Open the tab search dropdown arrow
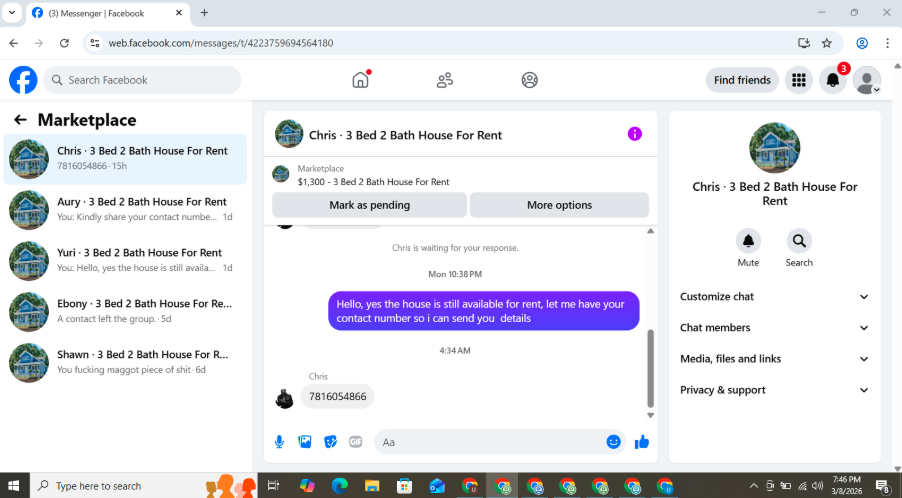This screenshot has width=902, height=498. pos(12,13)
